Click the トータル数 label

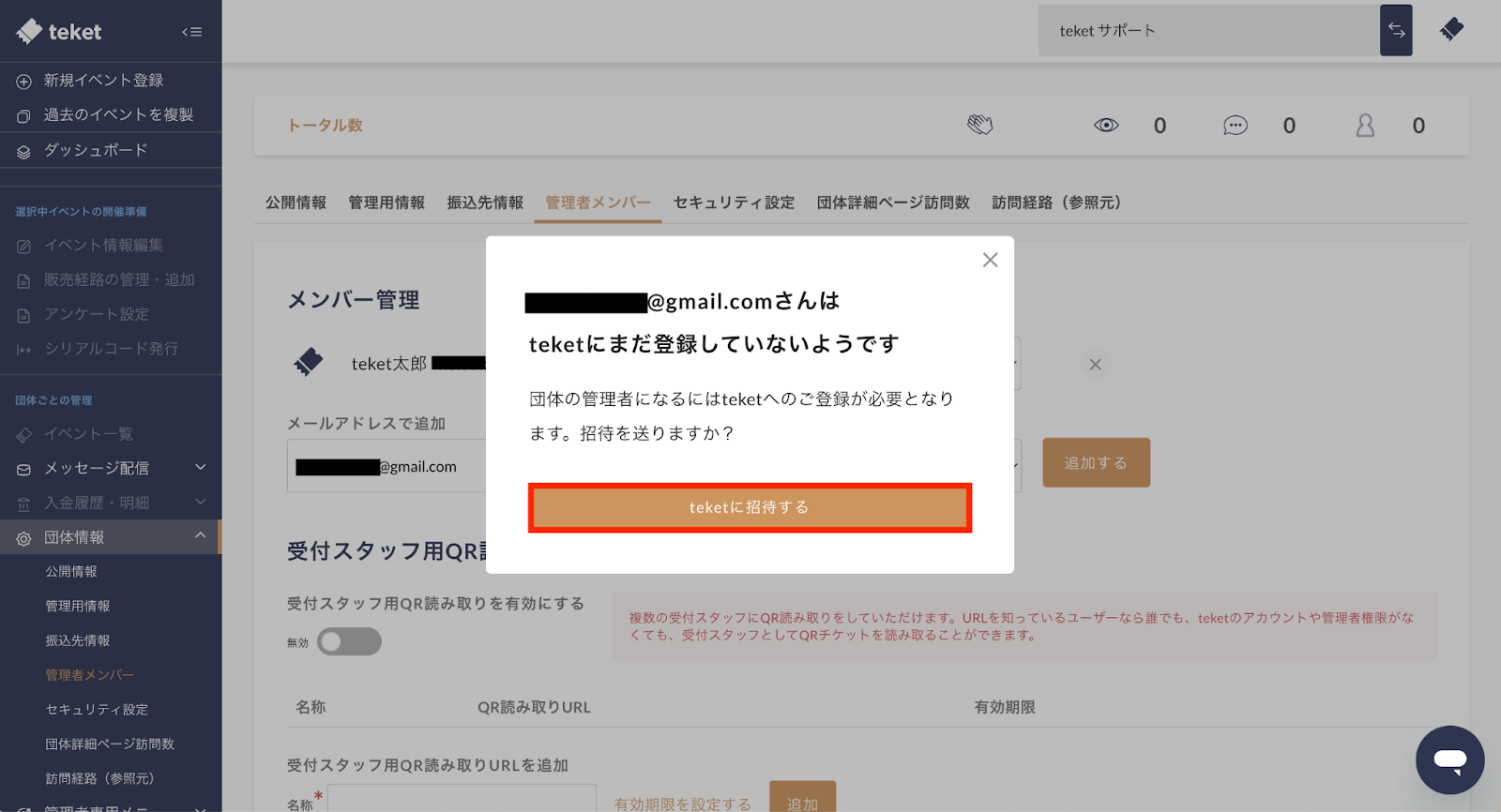325,126
